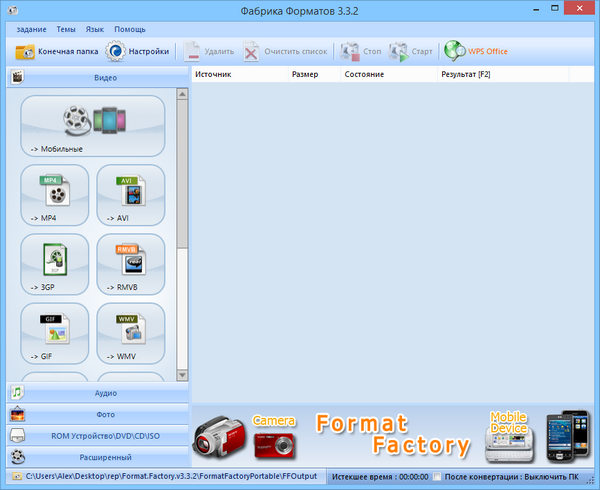Image resolution: width=600 pixels, height=490 pixels.
Task: Select the GIF conversion icon
Action: [x=55, y=333]
